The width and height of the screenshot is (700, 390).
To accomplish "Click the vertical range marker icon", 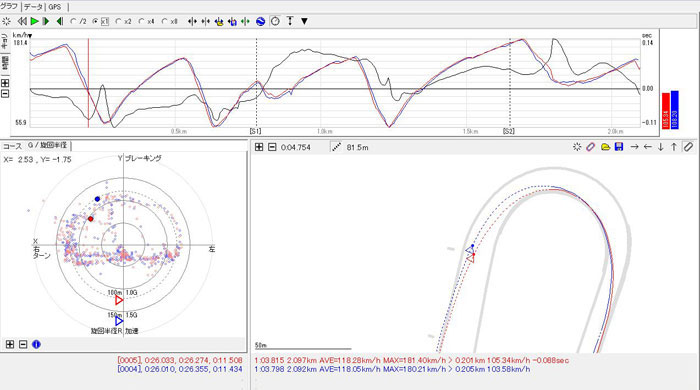I will tap(290, 21).
